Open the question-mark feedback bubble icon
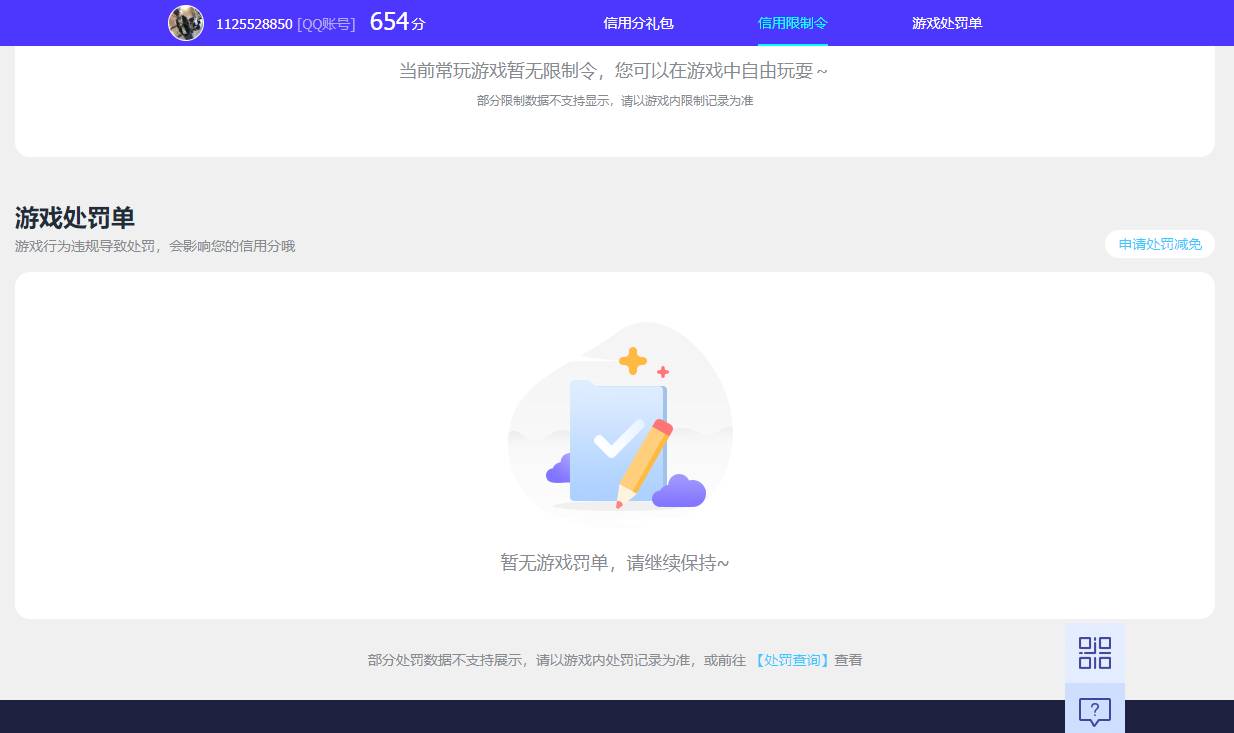Image resolution: width=1234 pixels, height=733 pixels. pyautogui.click(x=1094, y=711)
